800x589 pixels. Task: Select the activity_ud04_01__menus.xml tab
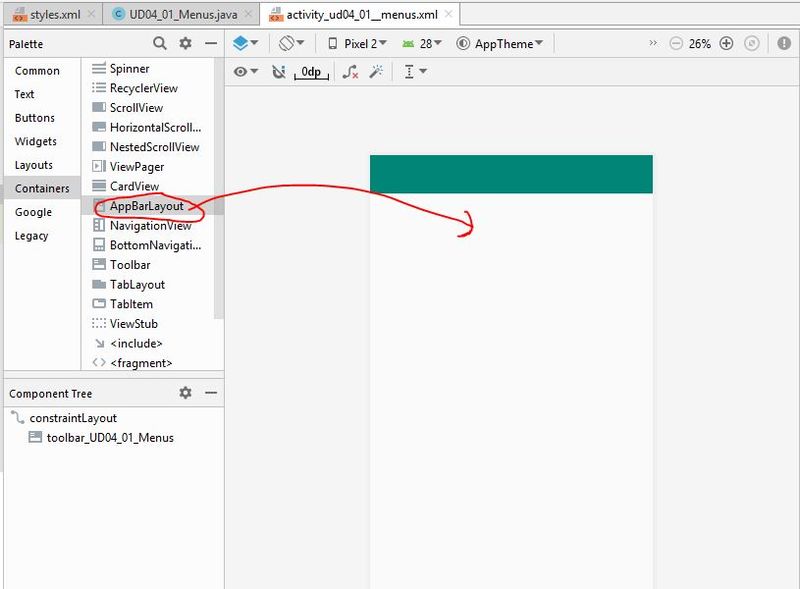pos(362,15)
